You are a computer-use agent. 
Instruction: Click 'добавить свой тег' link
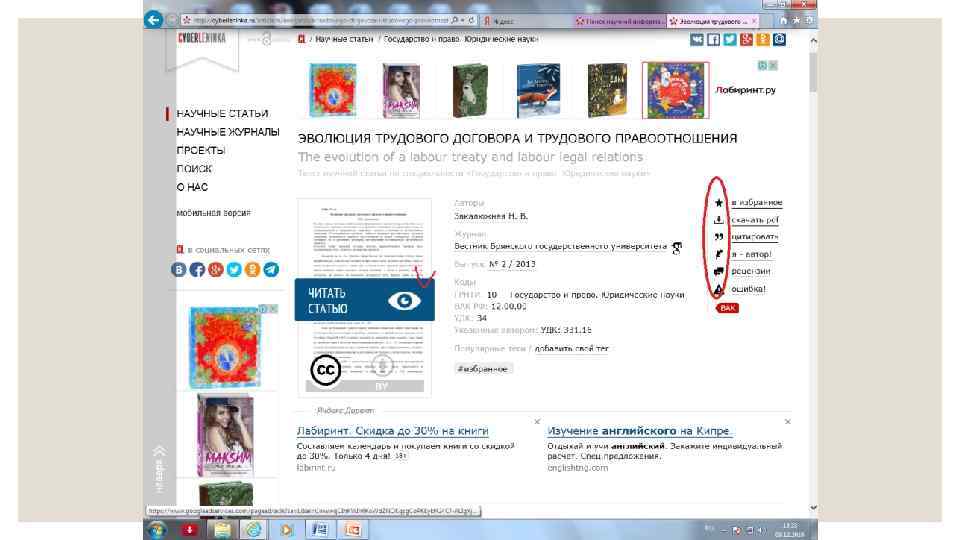coord(572,349)
